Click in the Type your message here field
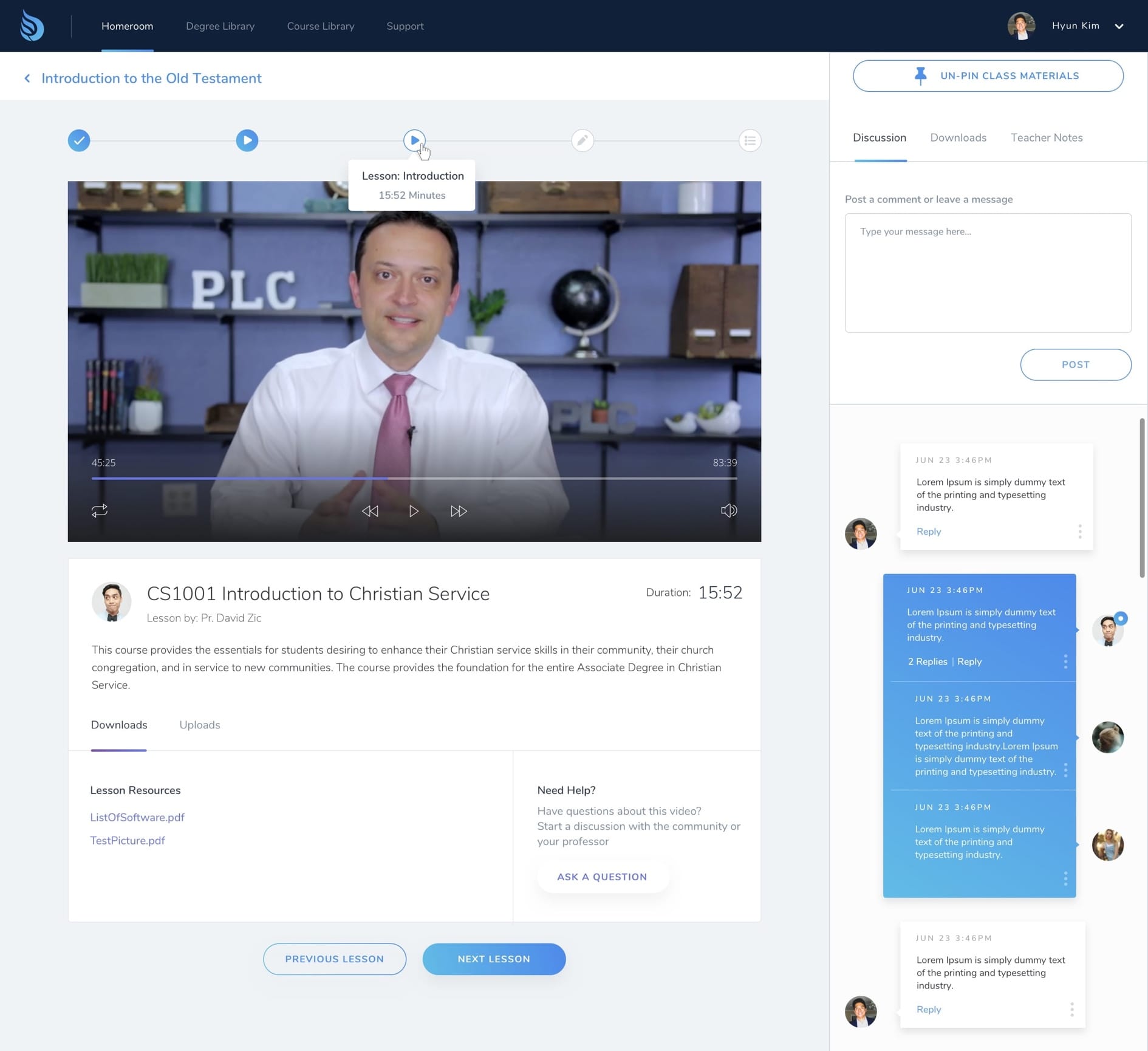1148x1051 pixels. point(988,273)
